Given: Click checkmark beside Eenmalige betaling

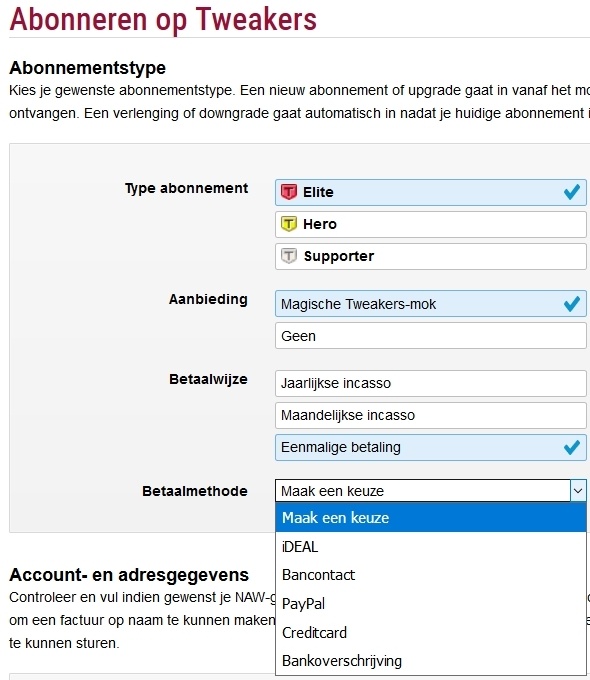Looking at the screenshot, I should 572,447.
